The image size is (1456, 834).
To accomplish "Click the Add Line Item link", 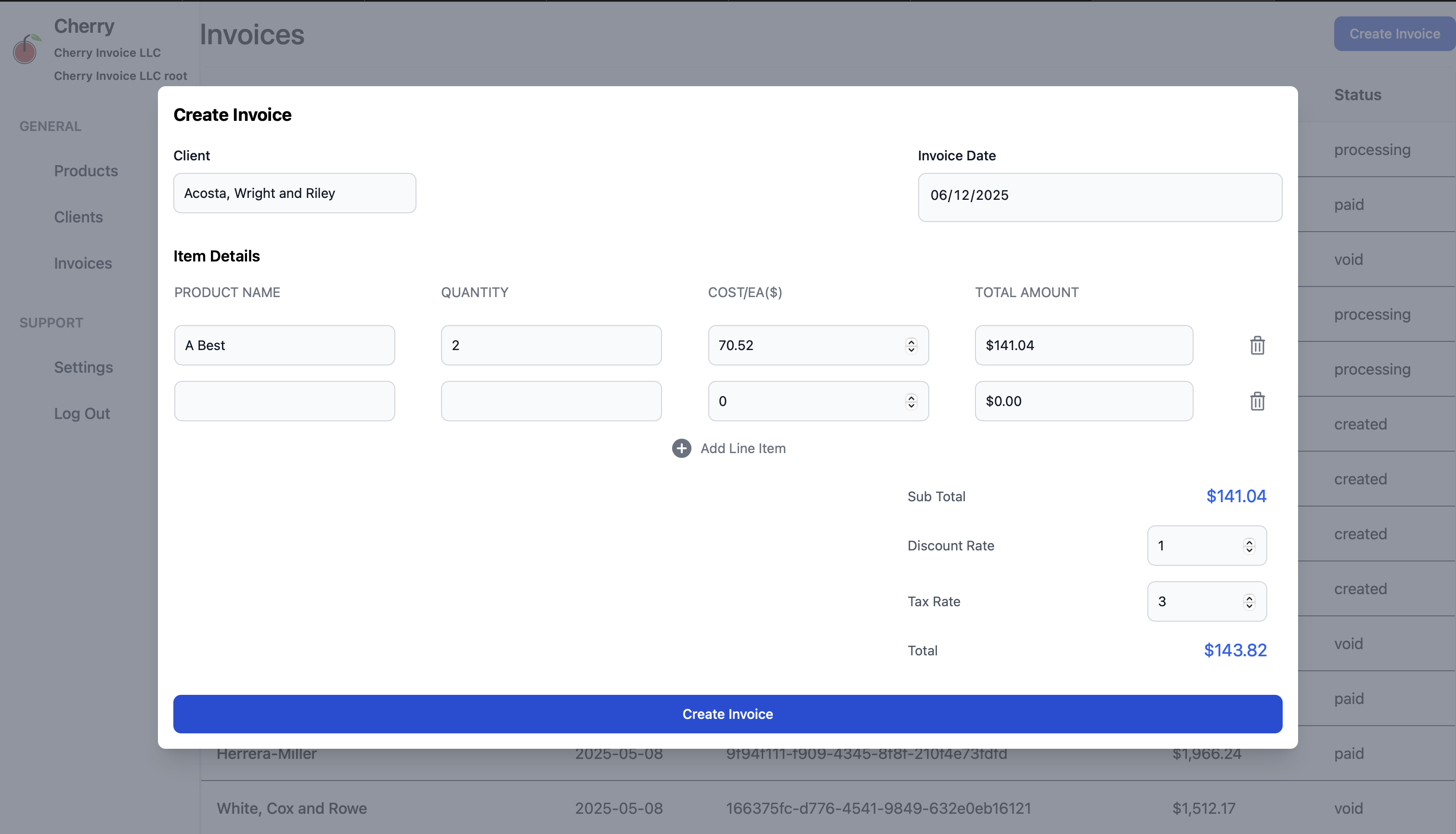I will click(743, 448).
